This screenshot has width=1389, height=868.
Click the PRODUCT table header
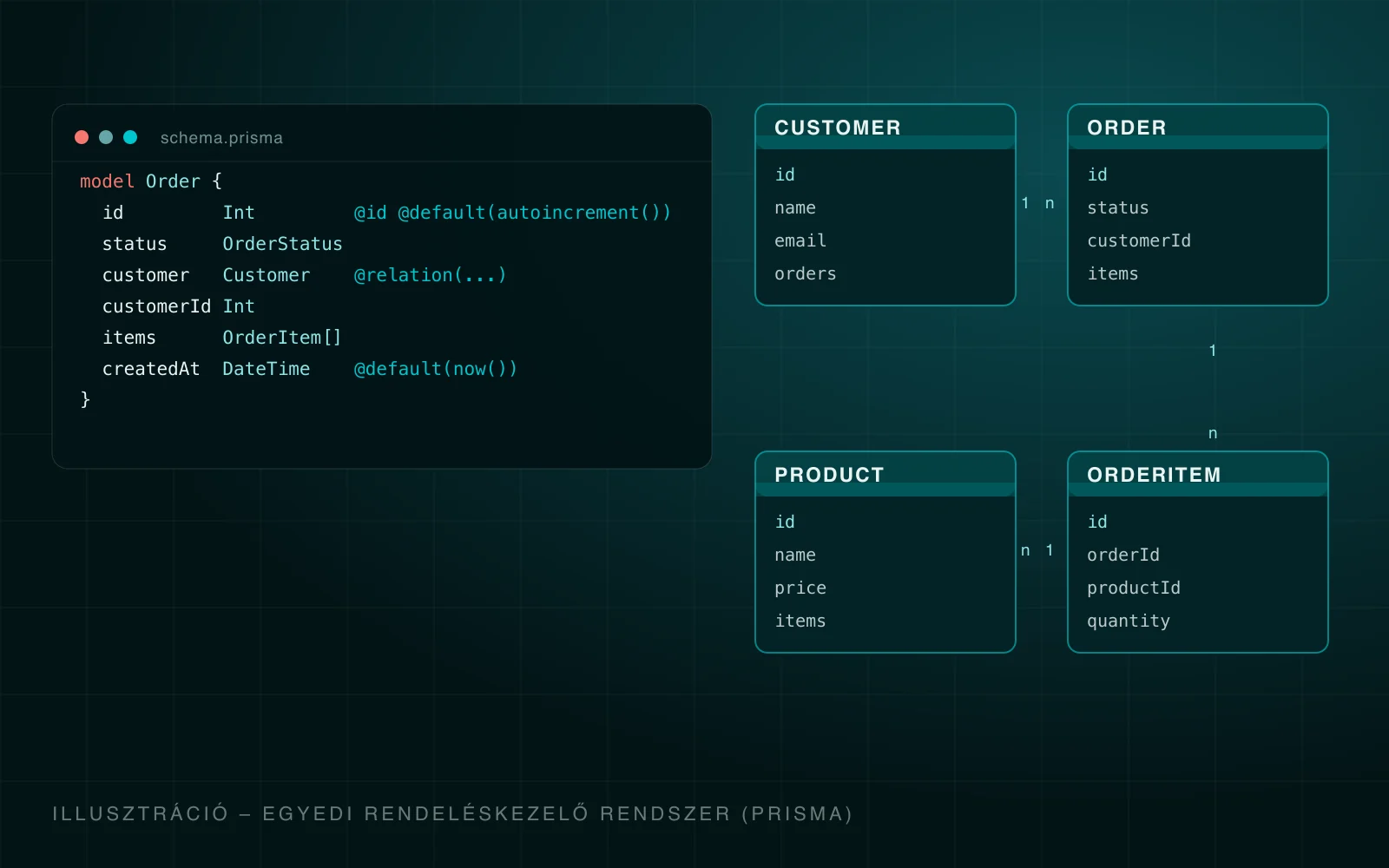click(x=885, y=475)
